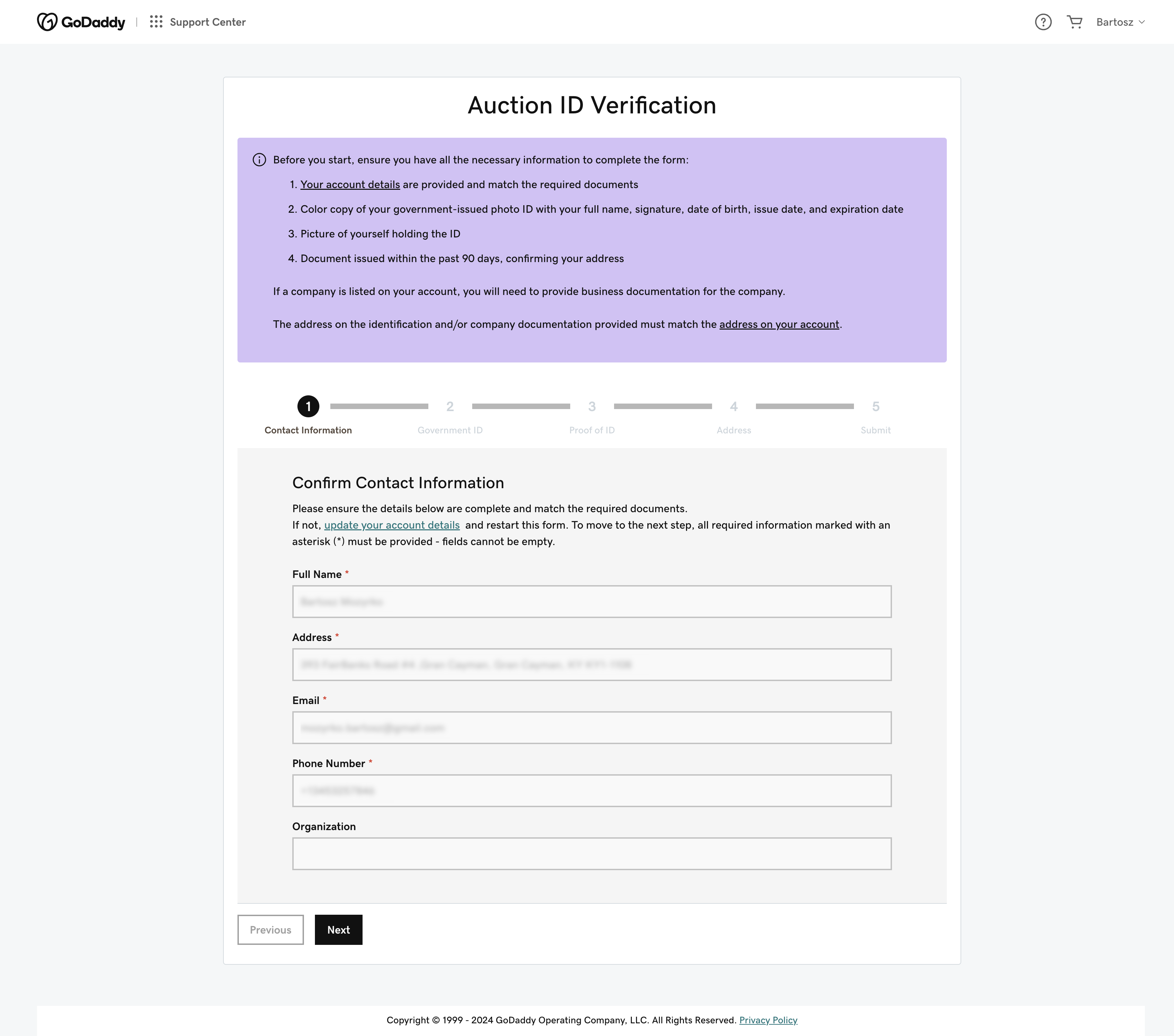Click the Organization input field
This screenshot has height=1036, width=1174.
591,853
